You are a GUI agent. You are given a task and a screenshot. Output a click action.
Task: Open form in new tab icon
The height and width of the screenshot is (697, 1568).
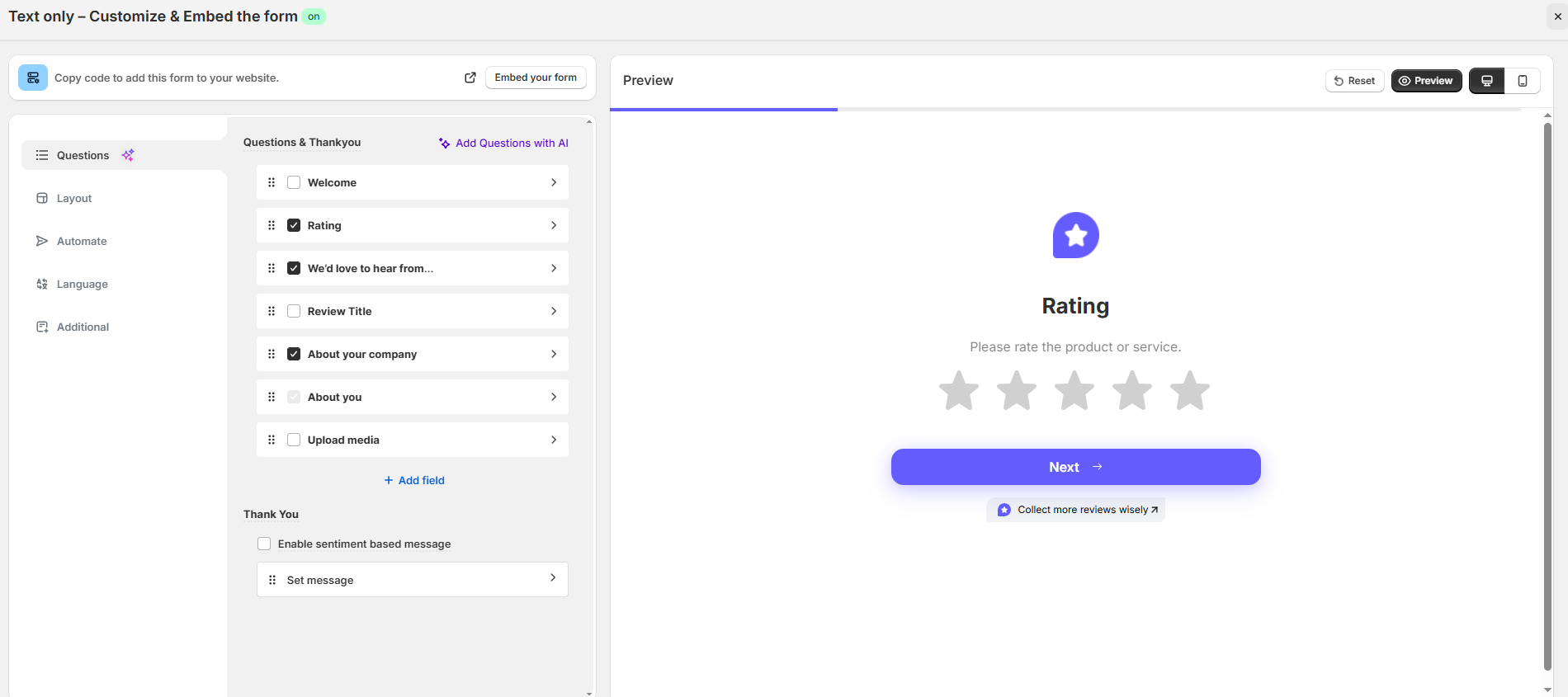pyautogui.click(x=470, y=78)
